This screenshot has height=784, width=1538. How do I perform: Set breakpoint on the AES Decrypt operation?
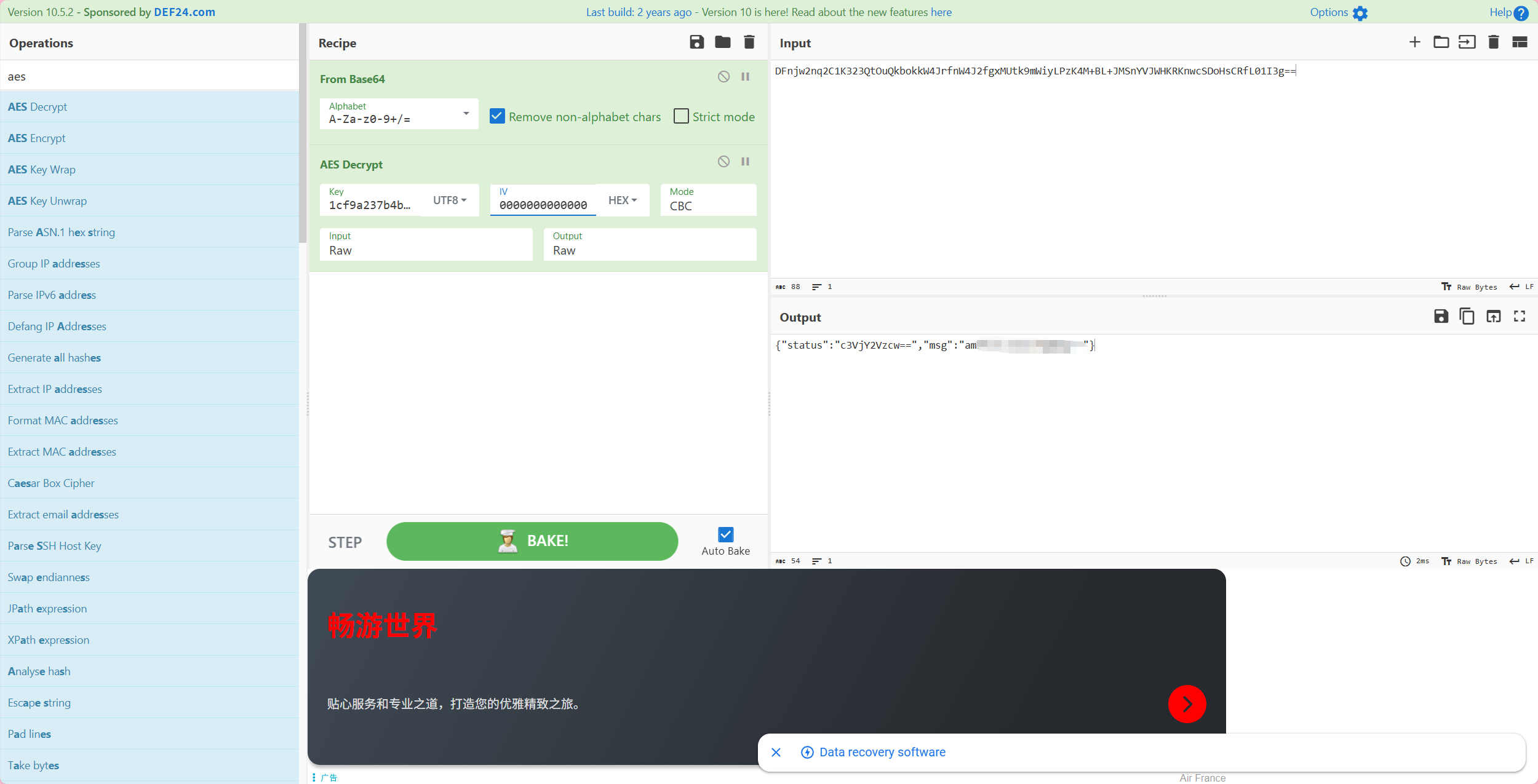[x=745, y=162]
